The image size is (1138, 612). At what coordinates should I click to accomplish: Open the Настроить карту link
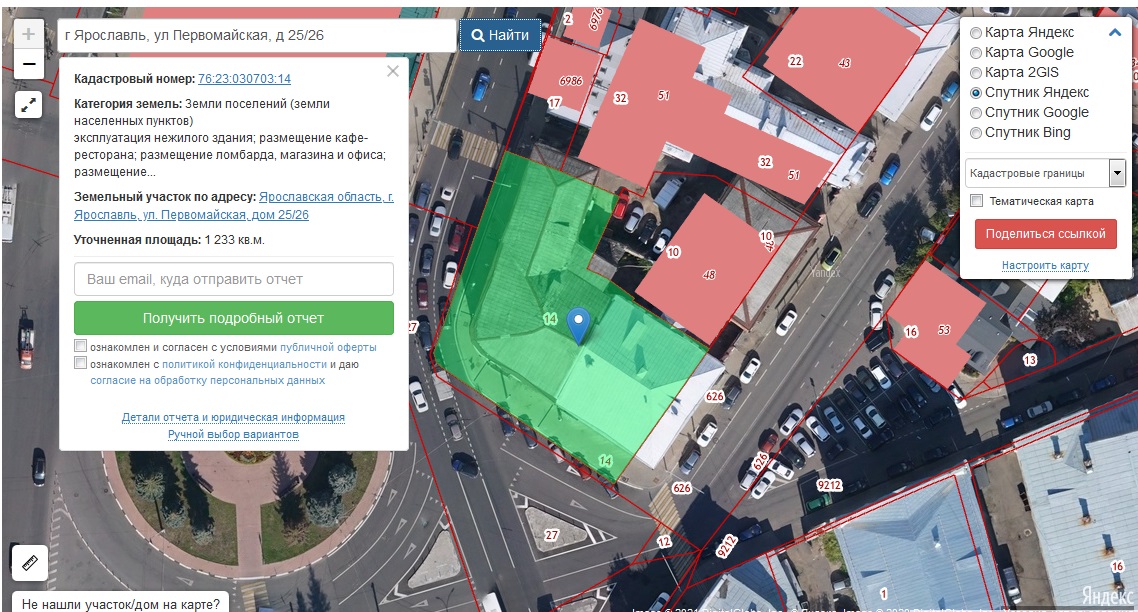coord(1045,266)
